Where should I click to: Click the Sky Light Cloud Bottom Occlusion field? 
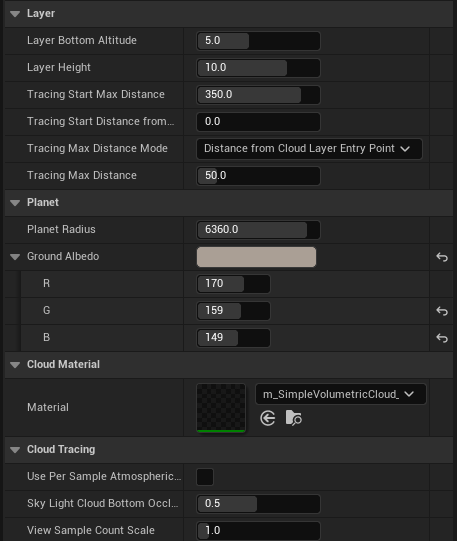[x=258, y=504]
